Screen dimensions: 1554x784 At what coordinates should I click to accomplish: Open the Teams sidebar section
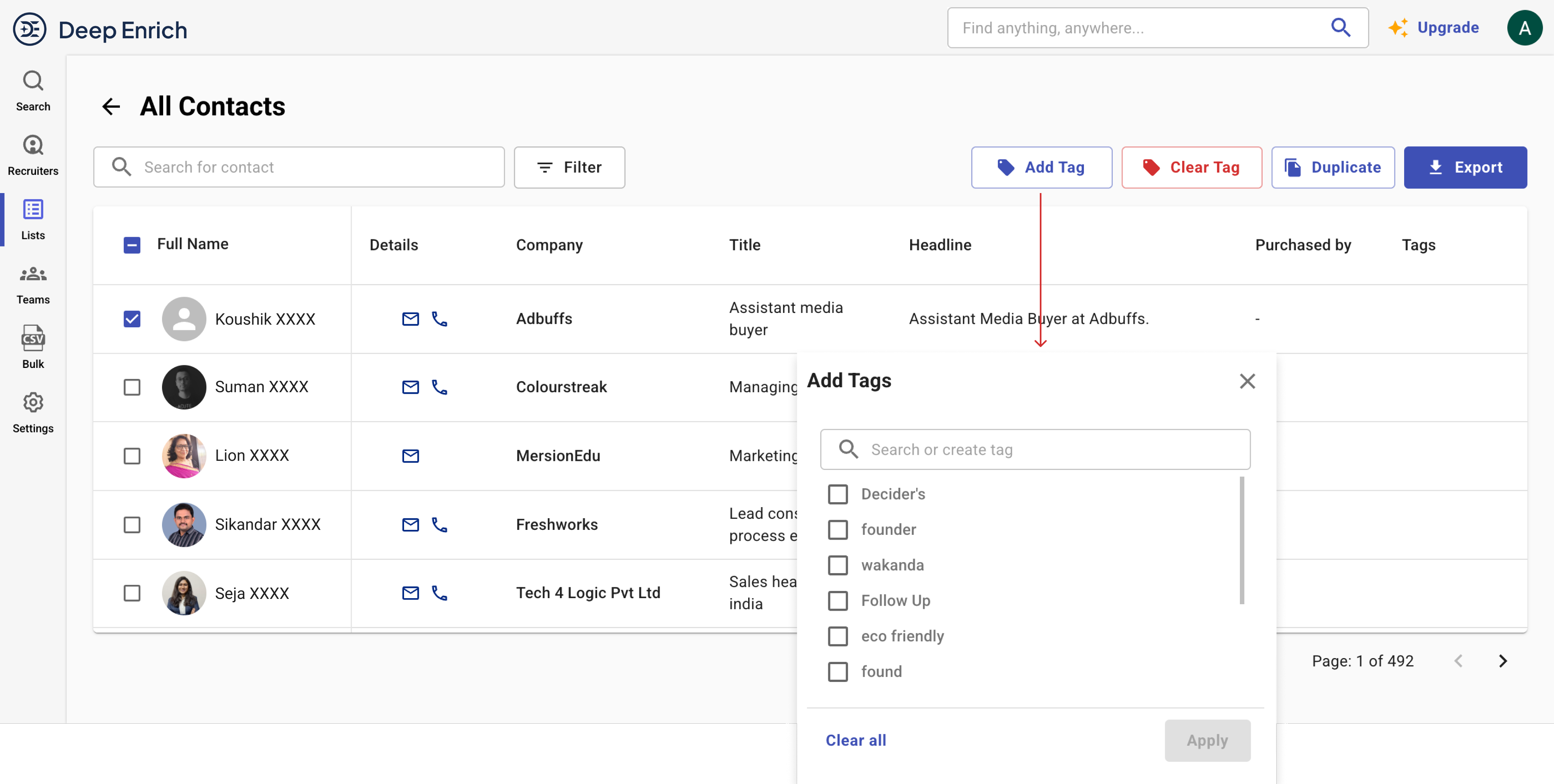click(x=33, y=284)
